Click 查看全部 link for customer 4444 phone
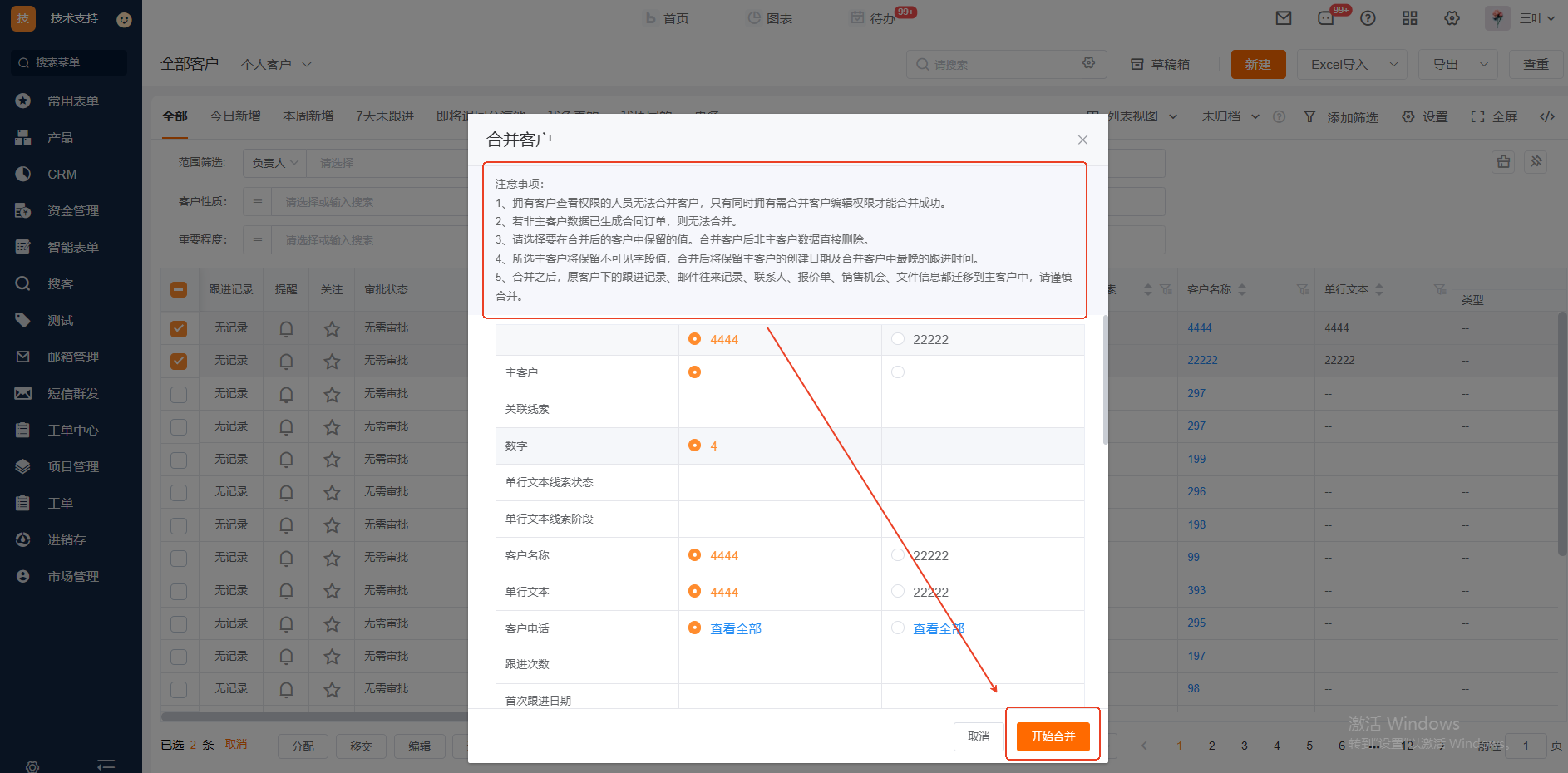 pos(735,628)
